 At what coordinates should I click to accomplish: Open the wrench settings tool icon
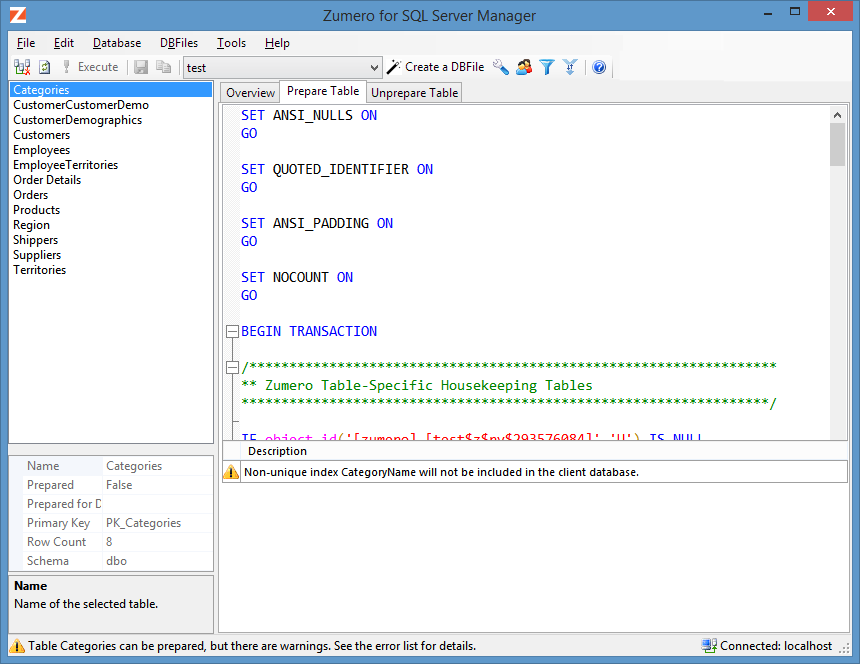(501, 67)
